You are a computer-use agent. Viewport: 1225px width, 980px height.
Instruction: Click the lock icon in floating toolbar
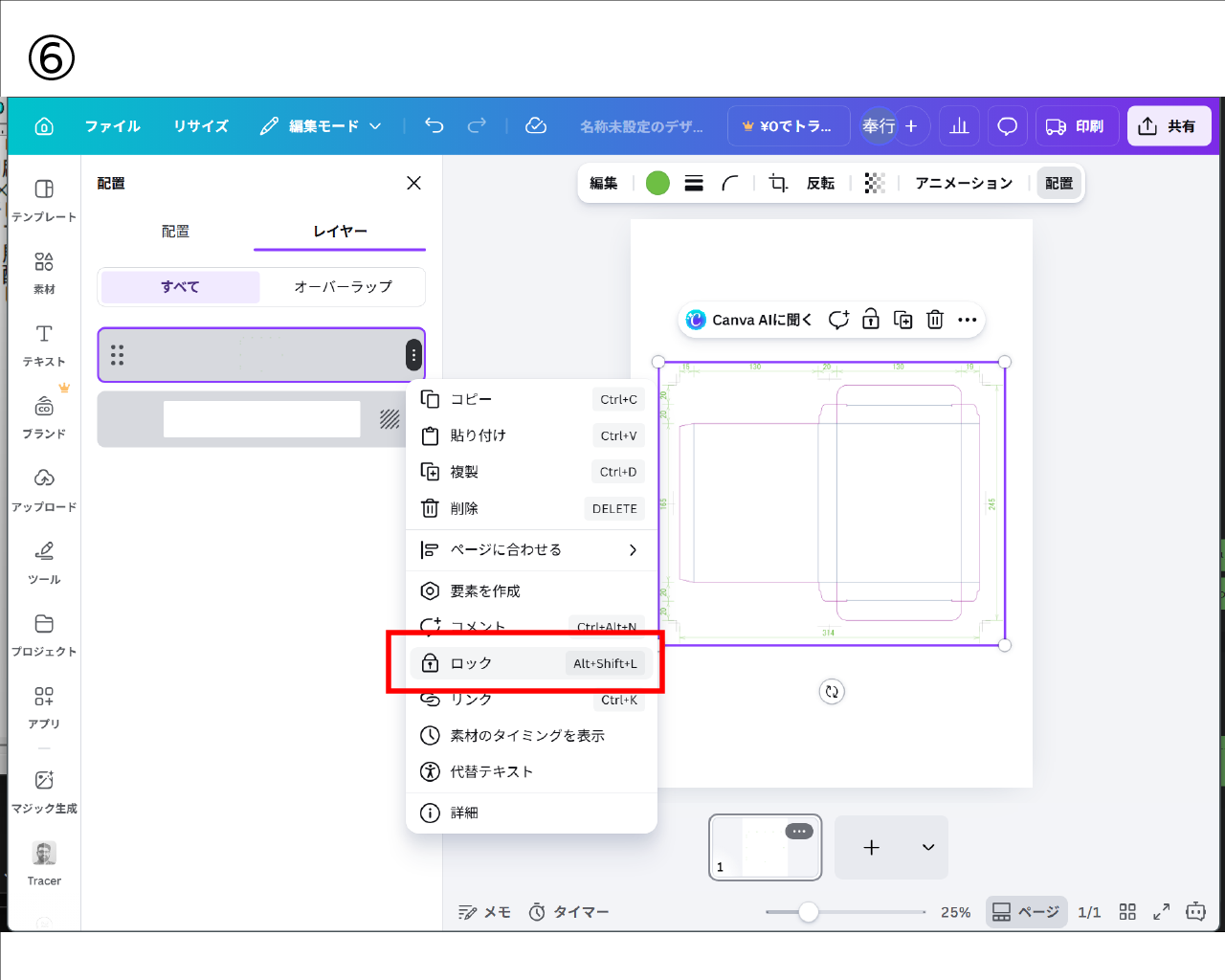coord(871,320)
